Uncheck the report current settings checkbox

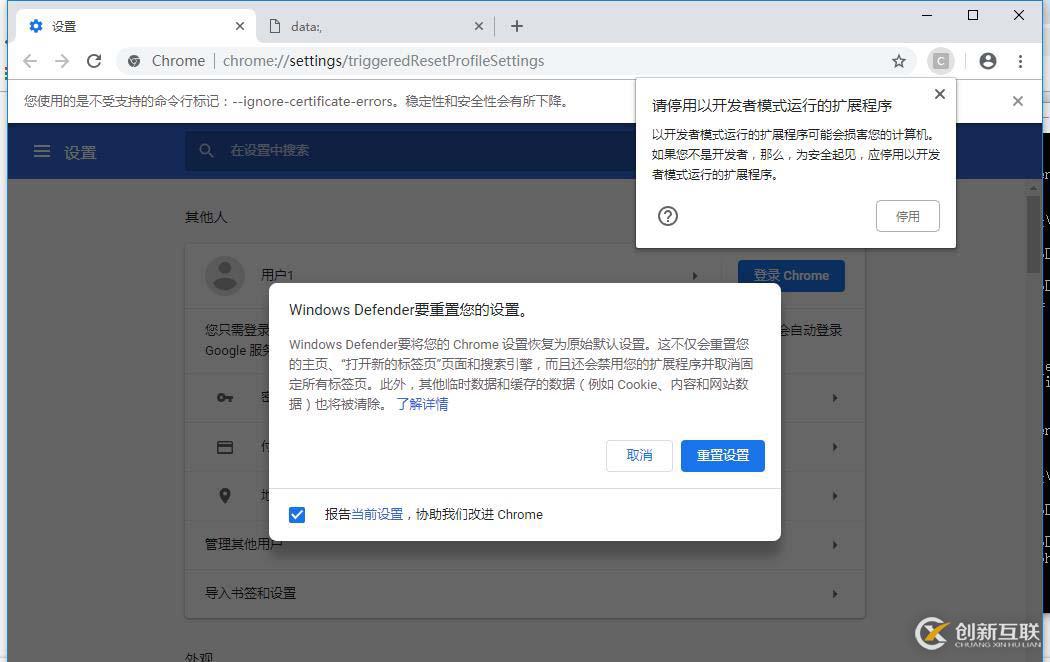[297, 515]
